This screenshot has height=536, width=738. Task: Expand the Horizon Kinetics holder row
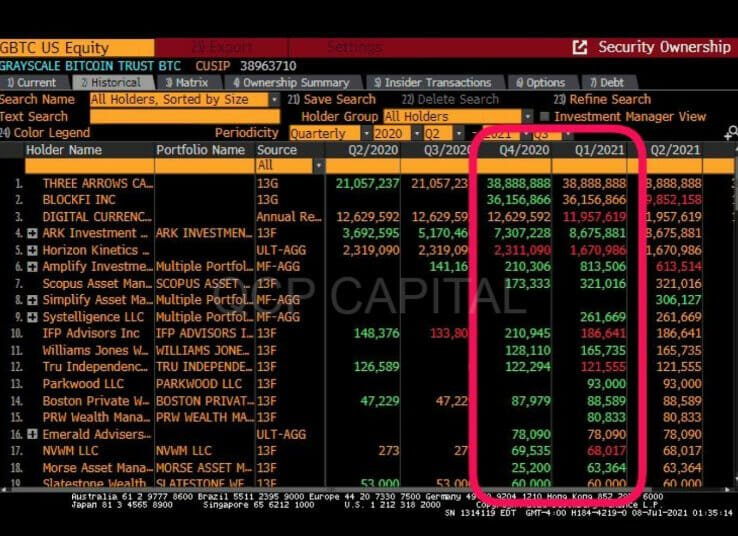pos(33,249)
